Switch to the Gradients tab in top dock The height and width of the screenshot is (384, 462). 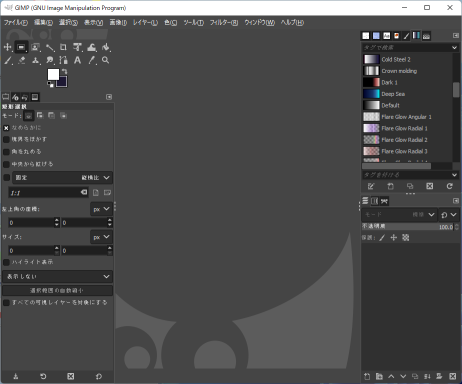[416, 35]
